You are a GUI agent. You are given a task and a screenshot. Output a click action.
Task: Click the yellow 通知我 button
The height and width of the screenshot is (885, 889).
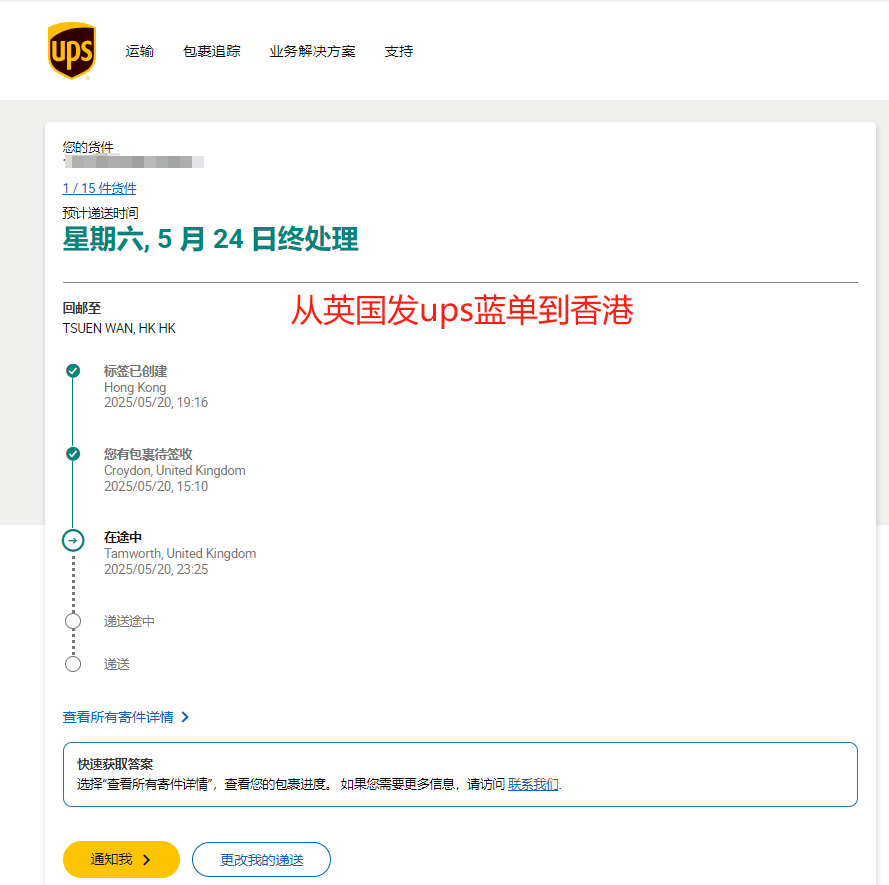pos(121,859)
